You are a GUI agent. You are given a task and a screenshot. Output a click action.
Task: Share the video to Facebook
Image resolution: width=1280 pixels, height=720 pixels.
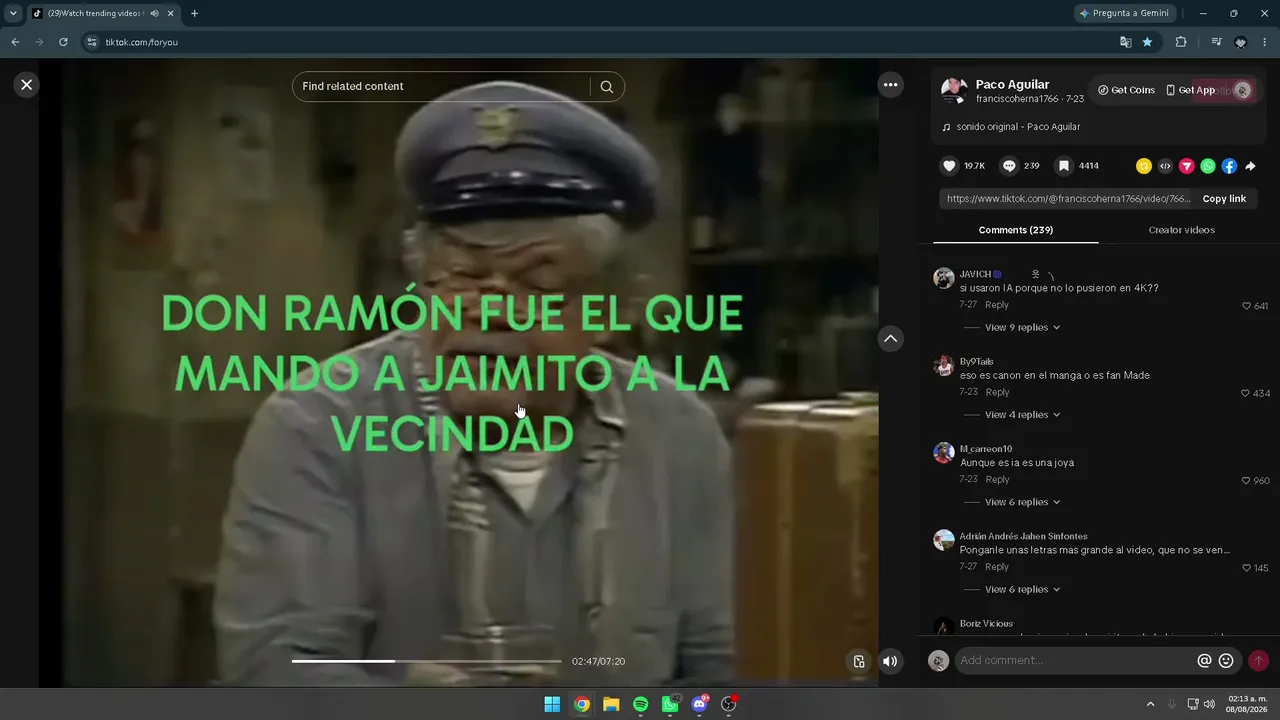1229,166
